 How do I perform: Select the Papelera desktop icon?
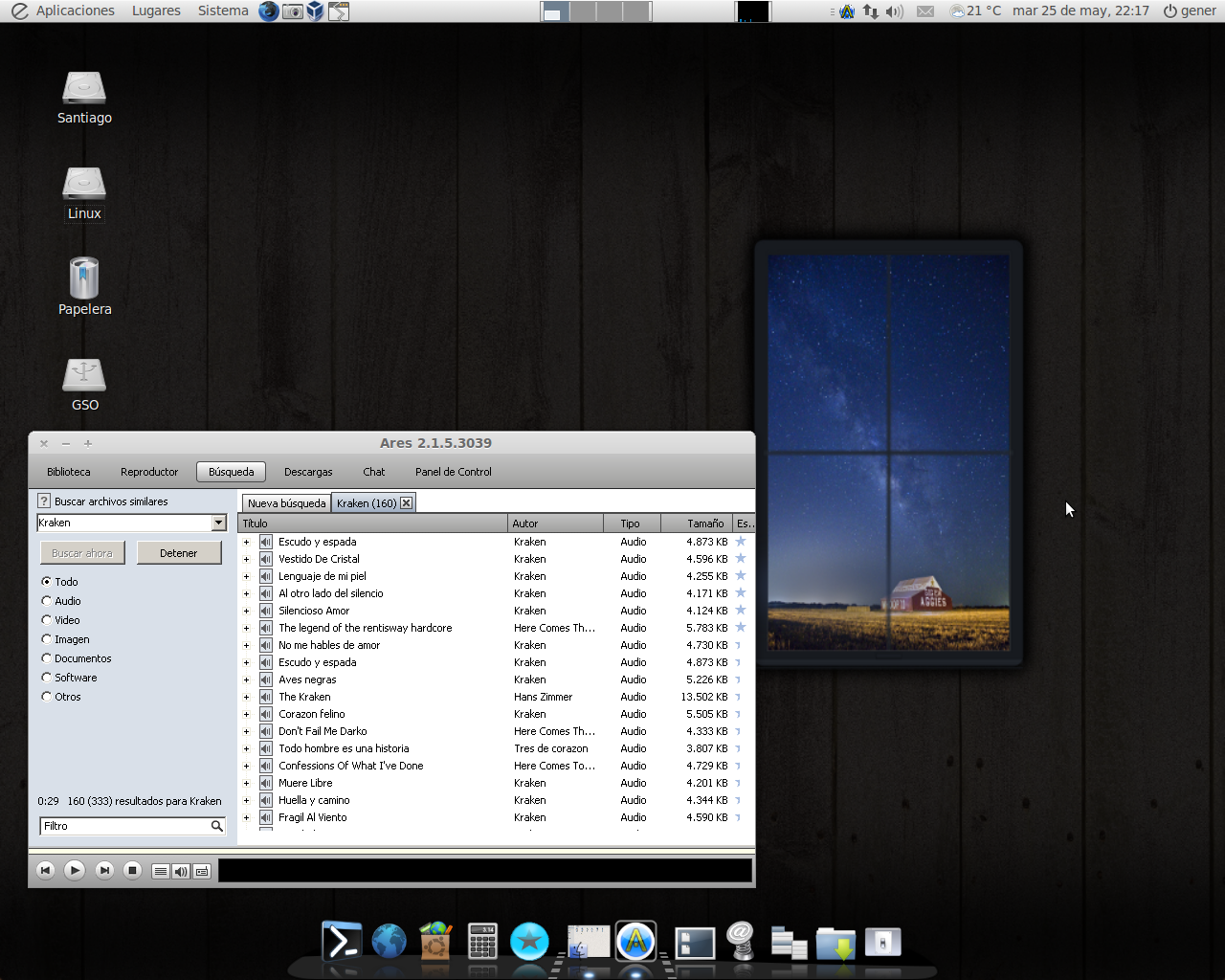pyautogui.click(x=84, y=286)
